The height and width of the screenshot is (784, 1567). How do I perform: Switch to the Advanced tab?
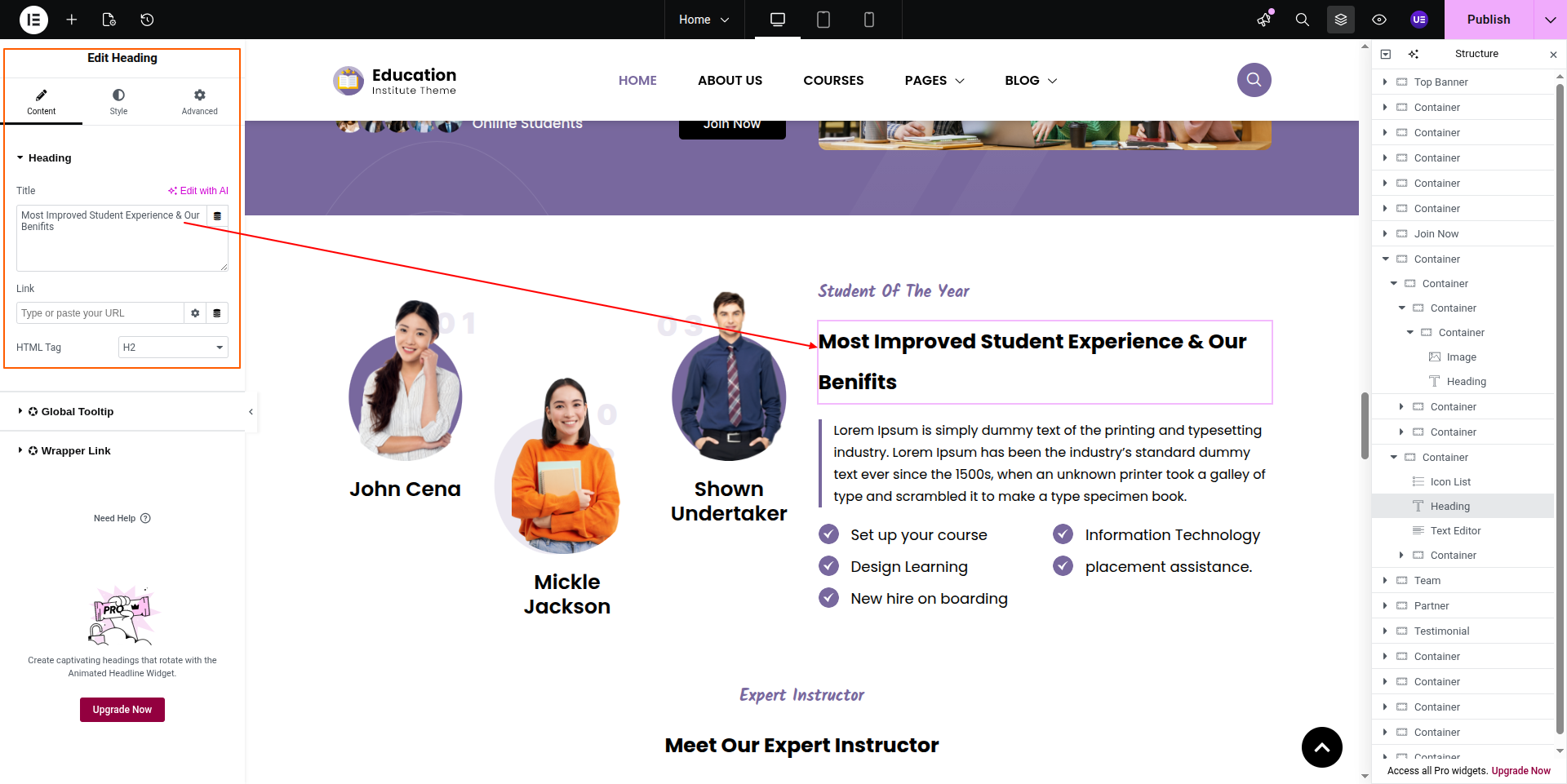tap(199, 102)
